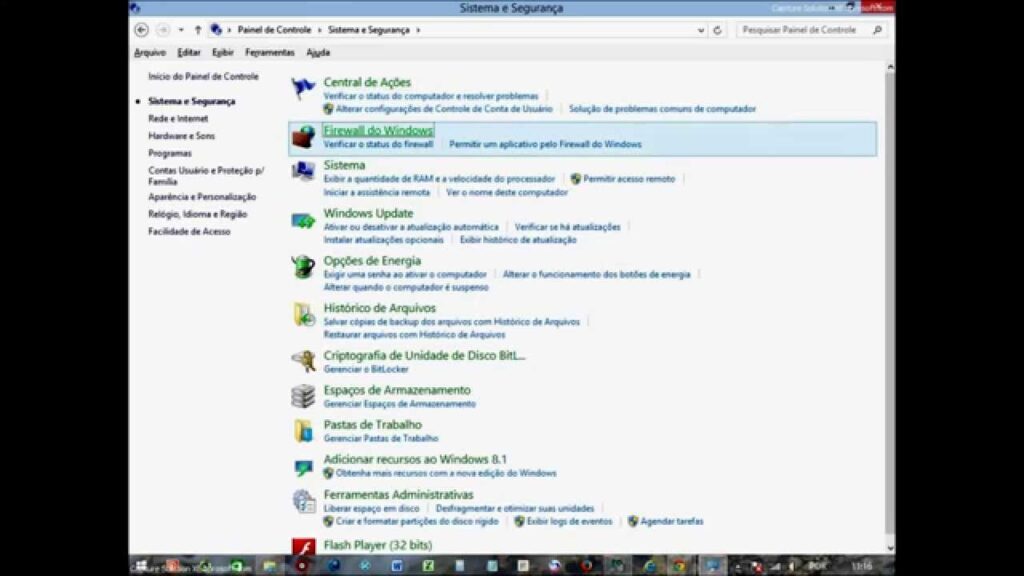Open the Windows Start button on taskbar
This screenshot has width=1024, height=576.
pyautogui.click(x=140, y=566)
